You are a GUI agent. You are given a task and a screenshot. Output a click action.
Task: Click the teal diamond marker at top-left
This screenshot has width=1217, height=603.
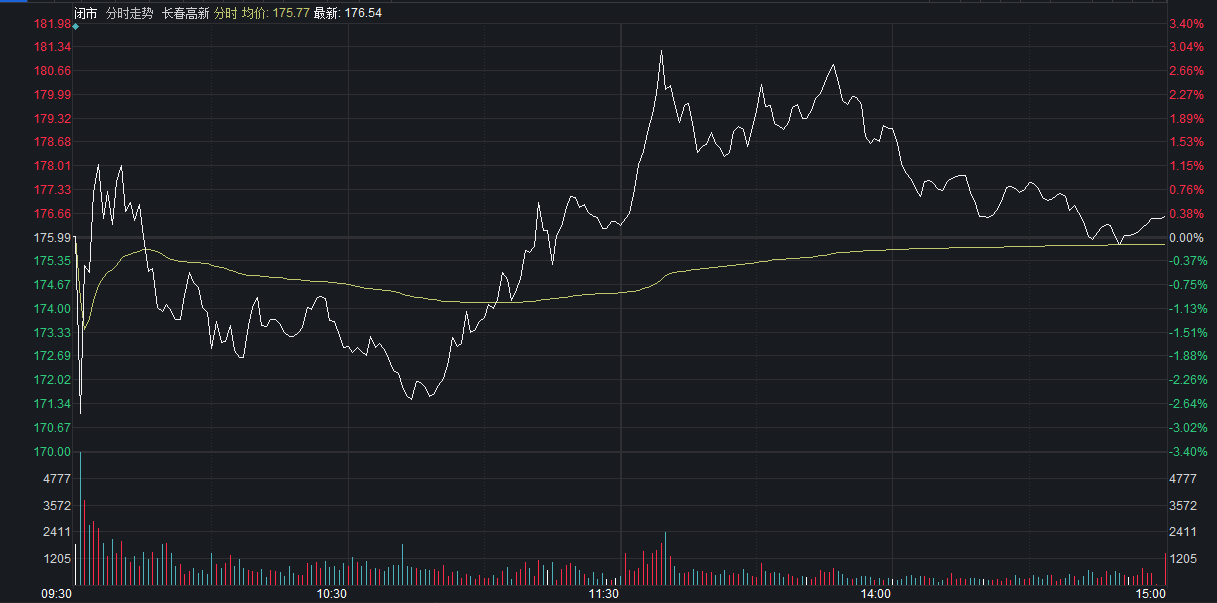pyautogui.click(x=75, y=26)
